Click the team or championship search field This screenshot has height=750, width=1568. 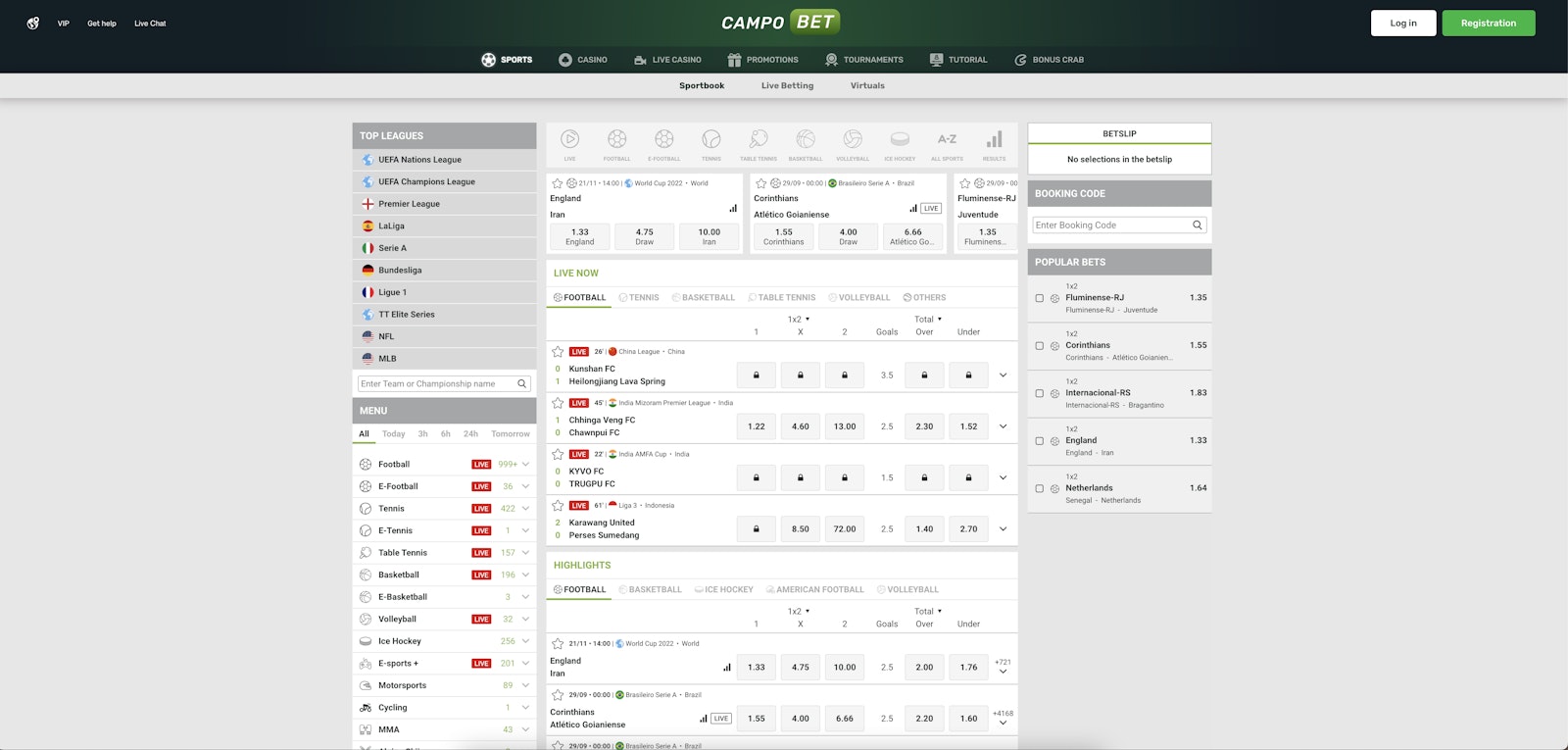coord(436,384)
